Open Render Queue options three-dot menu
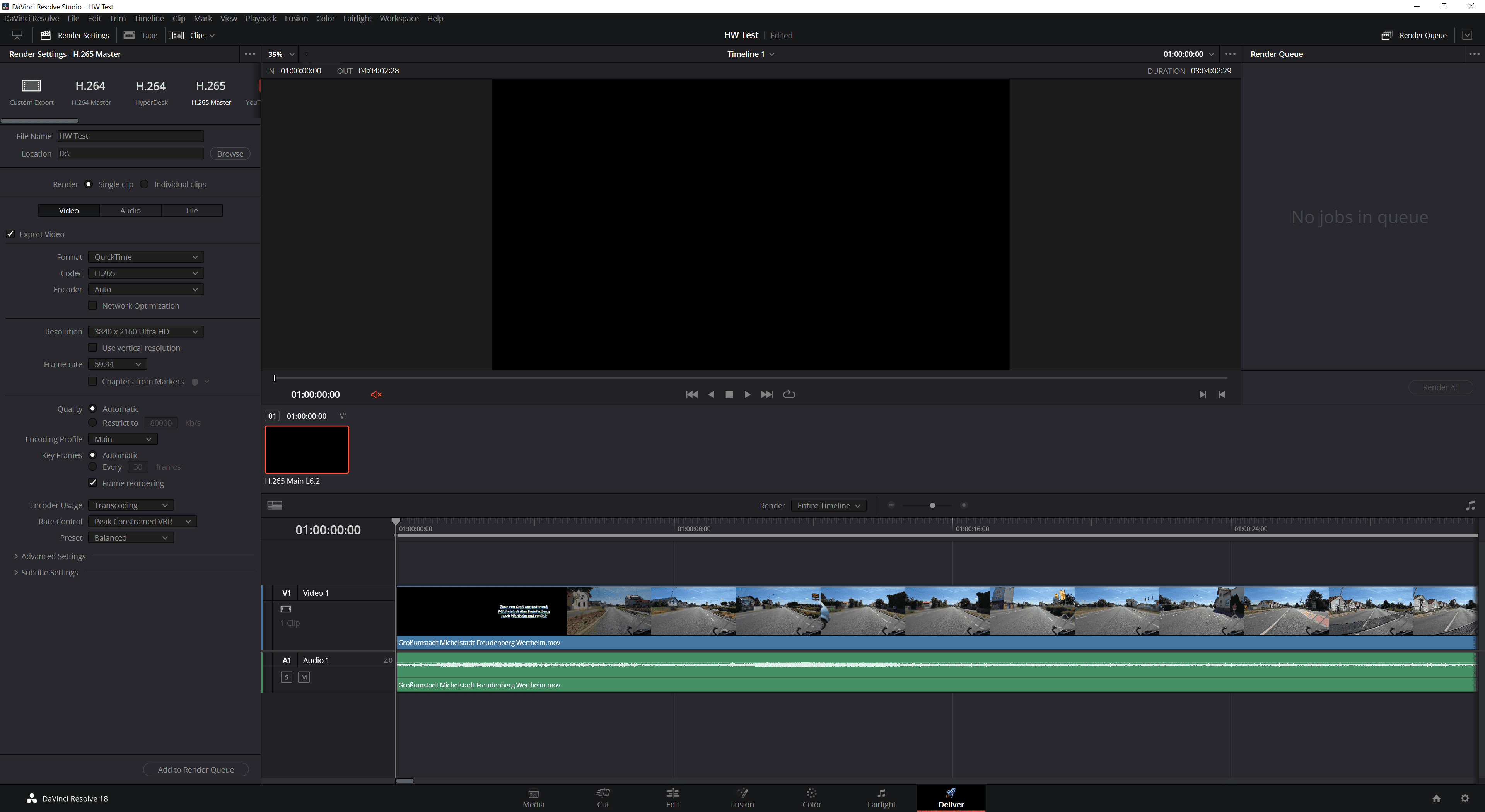Viewport: 1485px width, 812px height. (1474, 54)
